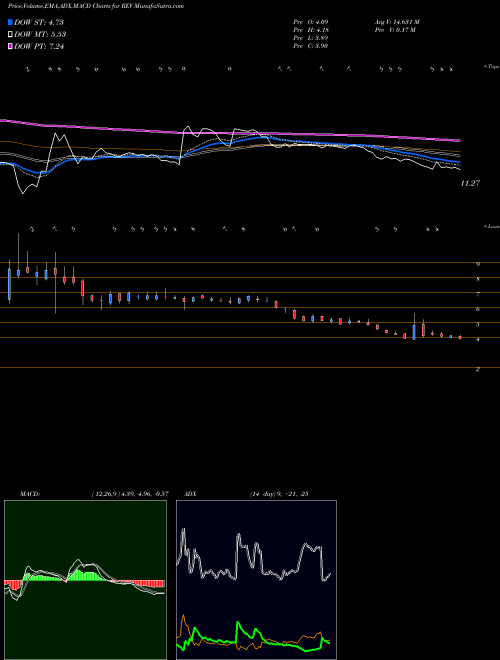Click the 'MACD:' panel heading
This screenshot has width=500, height=660.
(30, 494)
